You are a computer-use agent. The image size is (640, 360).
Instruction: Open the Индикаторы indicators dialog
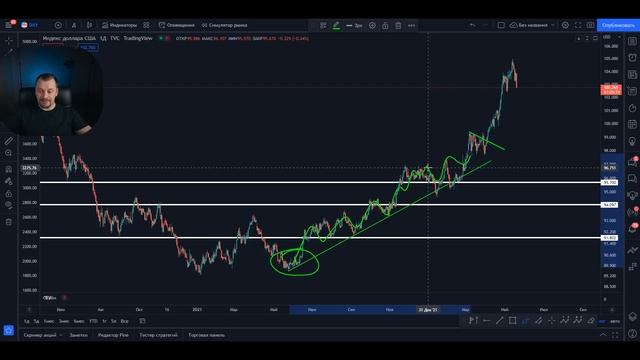119,25
